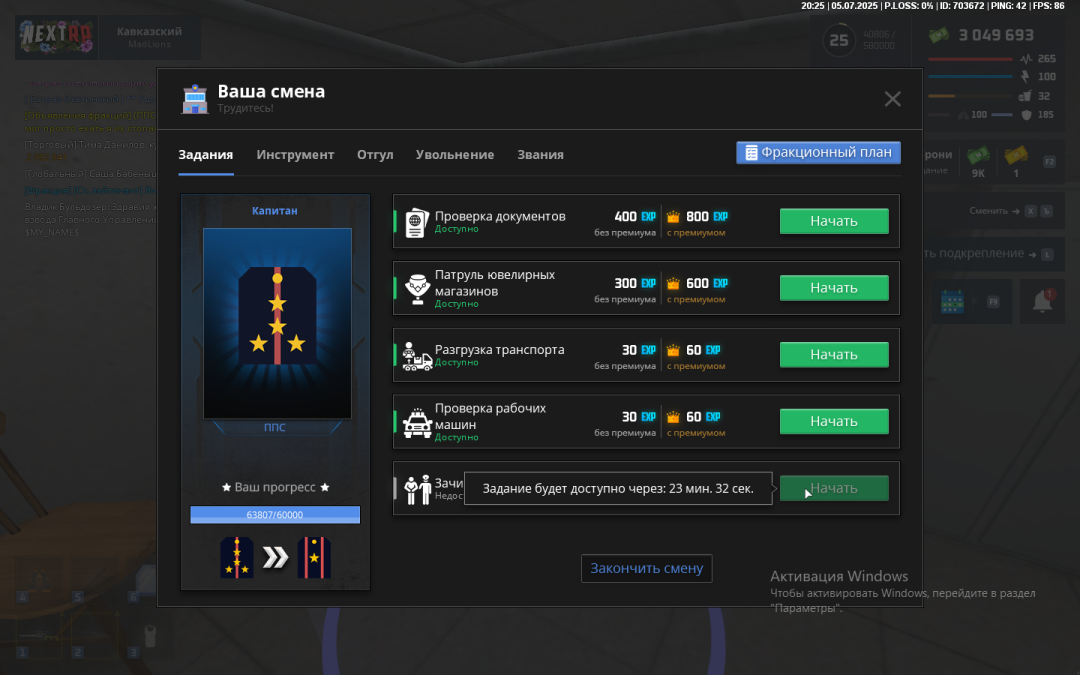The image size is (1080, 675).
Task: Click the 300 EXP reward without premium
Action: [x=635, y=283]
